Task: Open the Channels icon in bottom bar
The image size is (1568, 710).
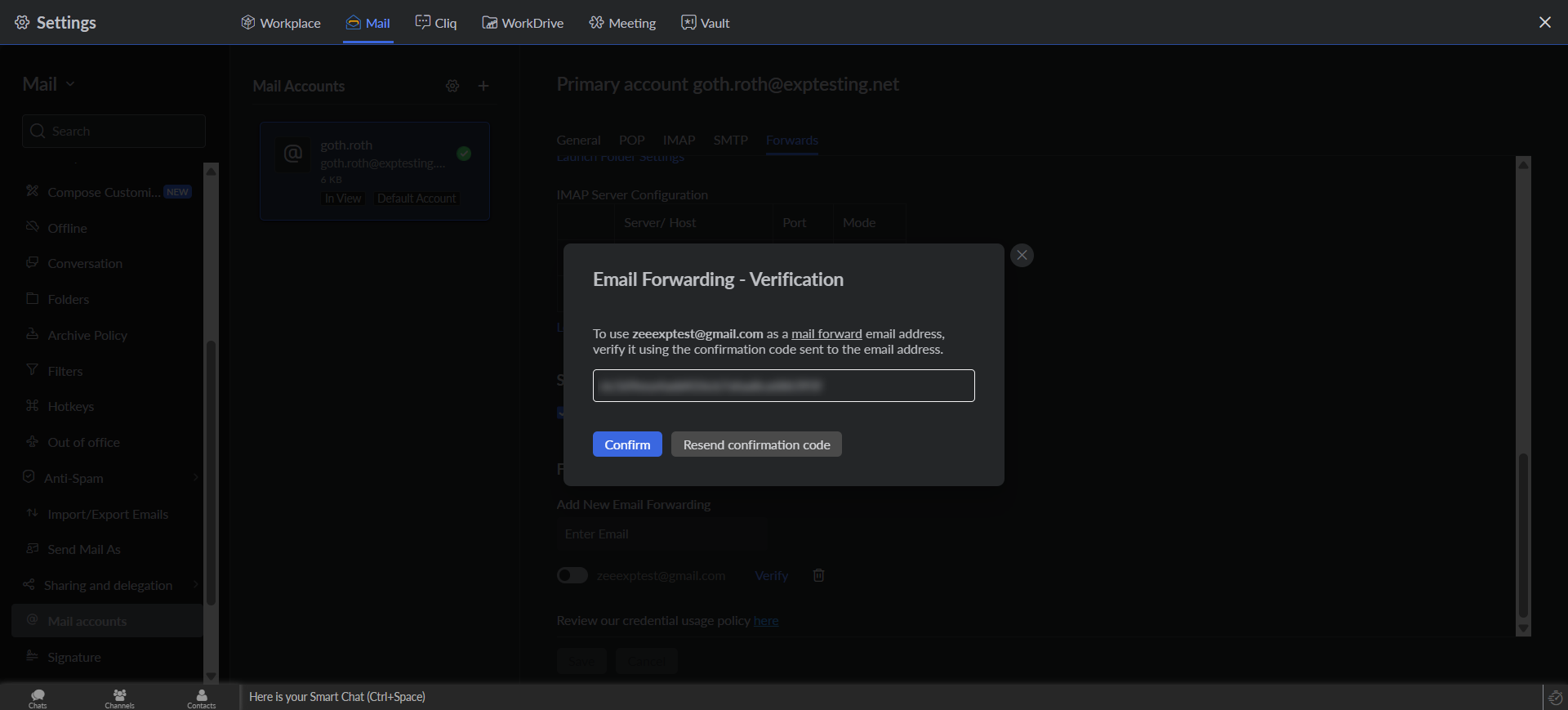Action: (119, 698)
